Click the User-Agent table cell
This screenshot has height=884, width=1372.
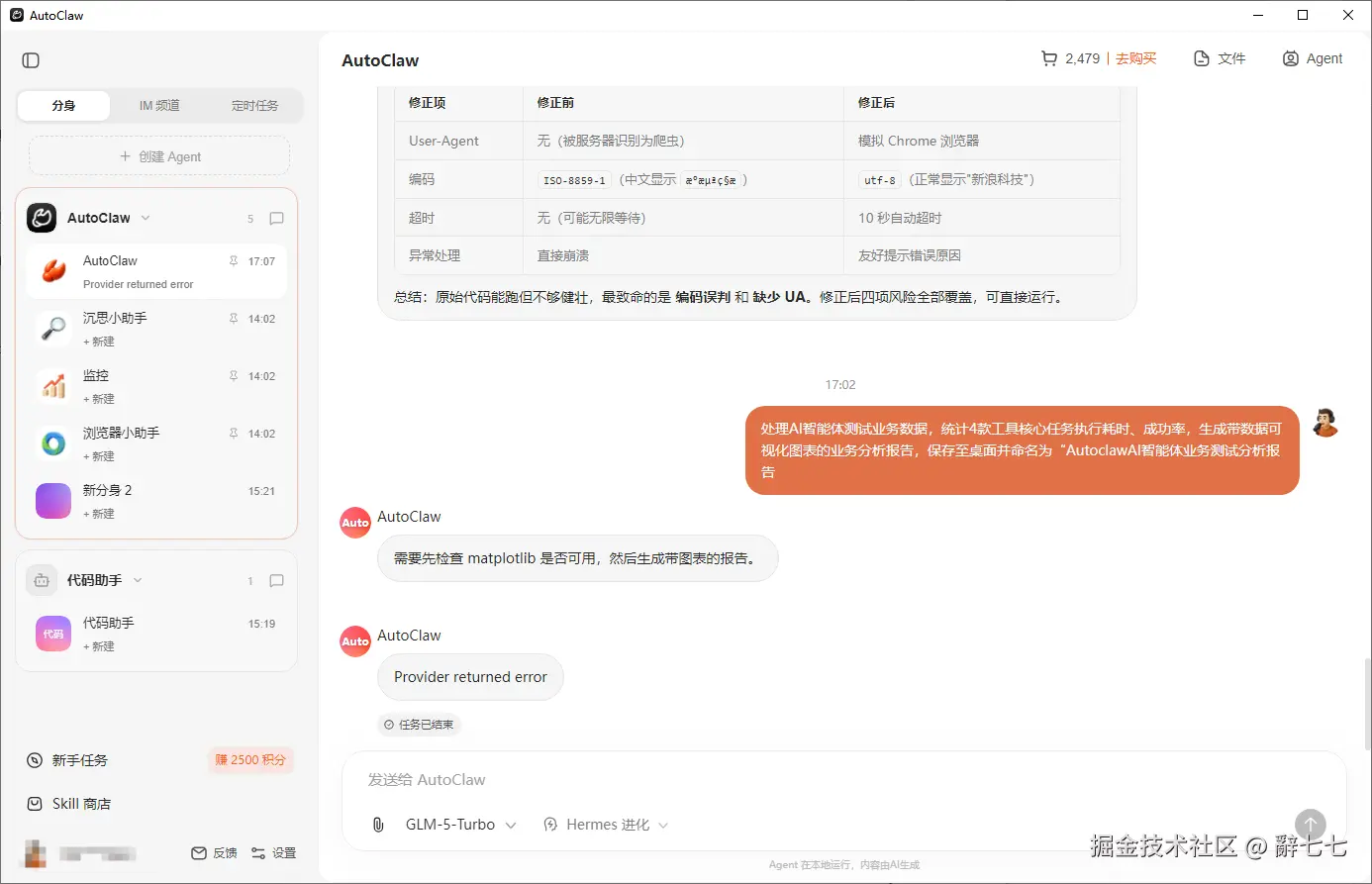point(459,141)
